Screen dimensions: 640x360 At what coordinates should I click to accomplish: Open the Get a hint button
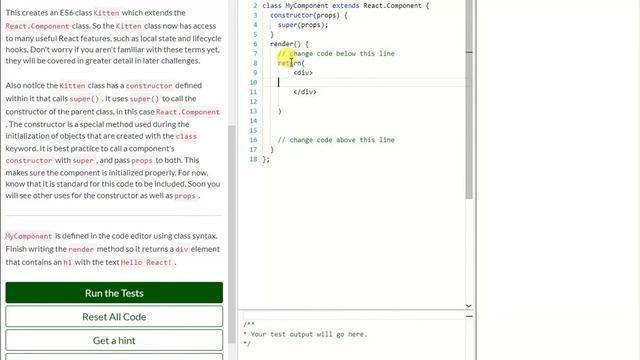tap(114, 340)
